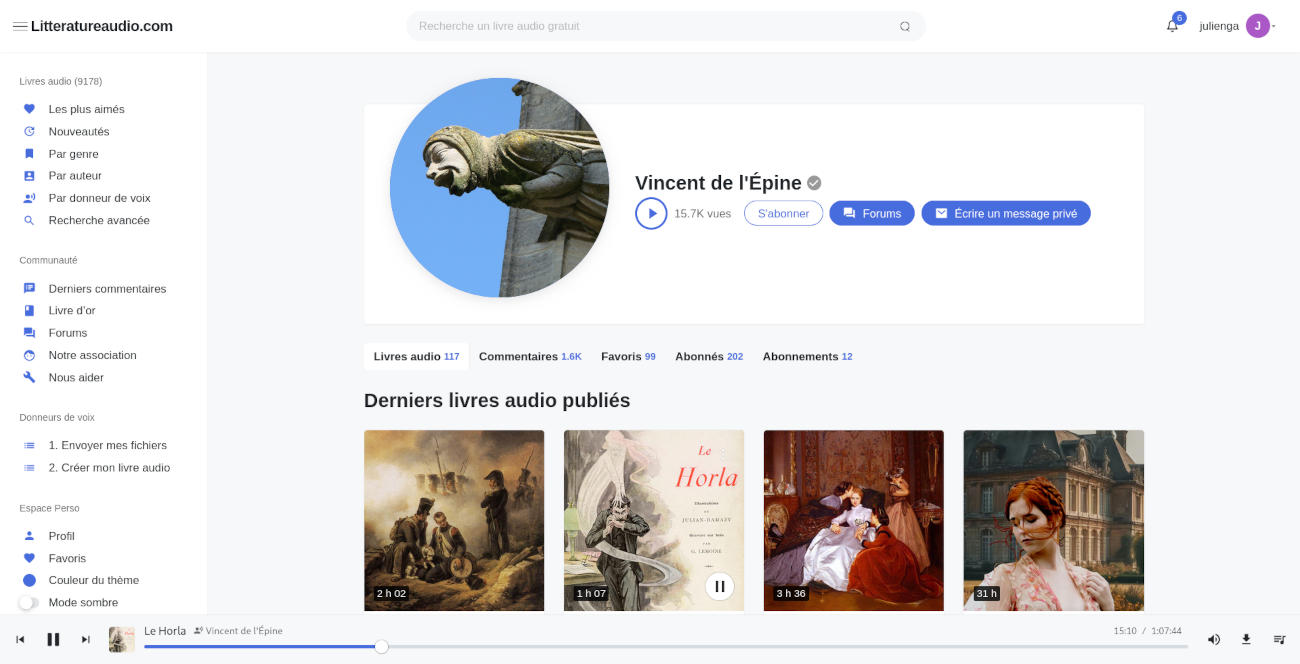
Task: Open the hamburger menu next to site logo
Action: (19, 26)
